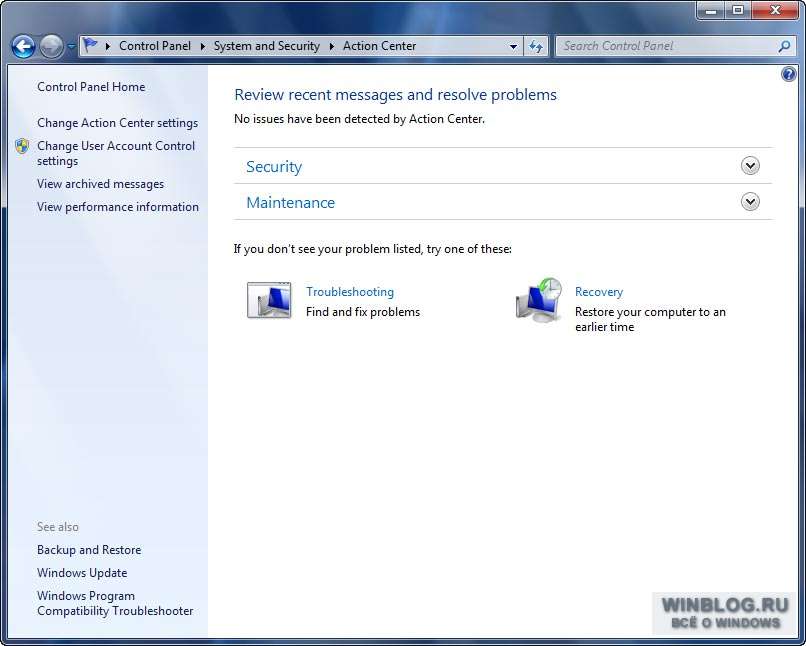Image resolution: width=806 pixels, height=646 pixels.
Task: Open Change User Account Control settings
Action: pos(116,153)
